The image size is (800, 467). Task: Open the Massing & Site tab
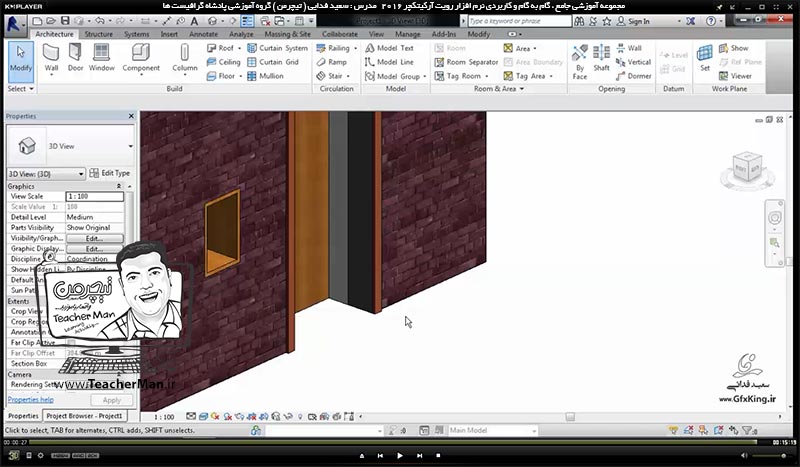(x=287, y=34)
